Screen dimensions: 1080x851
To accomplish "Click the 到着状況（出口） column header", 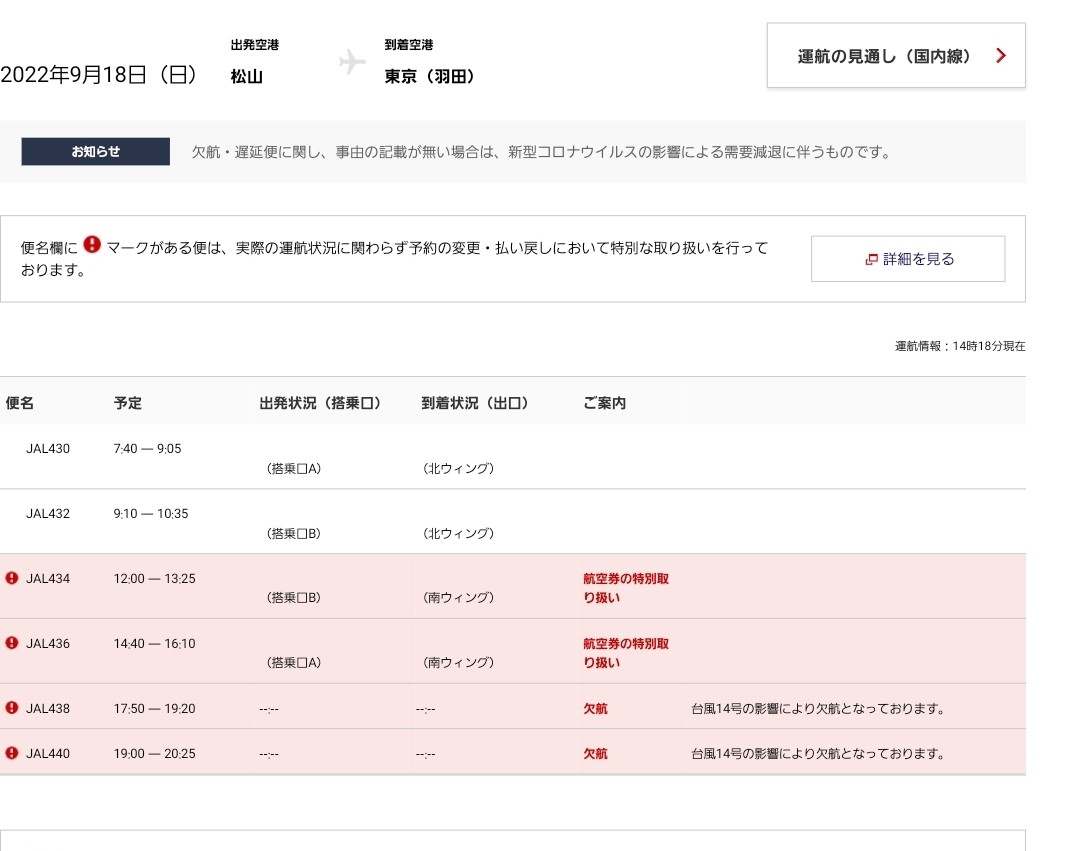I will [x=476, y=403].
